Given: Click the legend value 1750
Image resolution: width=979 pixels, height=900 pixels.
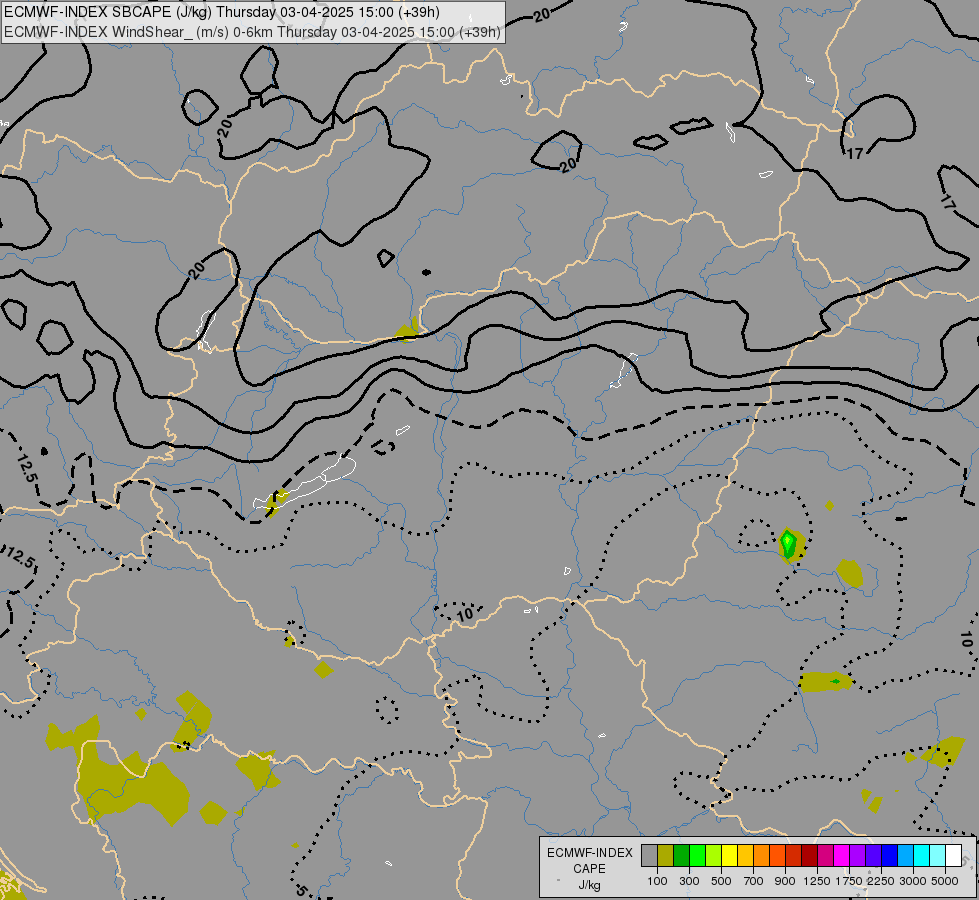Looking at the screenshot, I should [849, 881].
